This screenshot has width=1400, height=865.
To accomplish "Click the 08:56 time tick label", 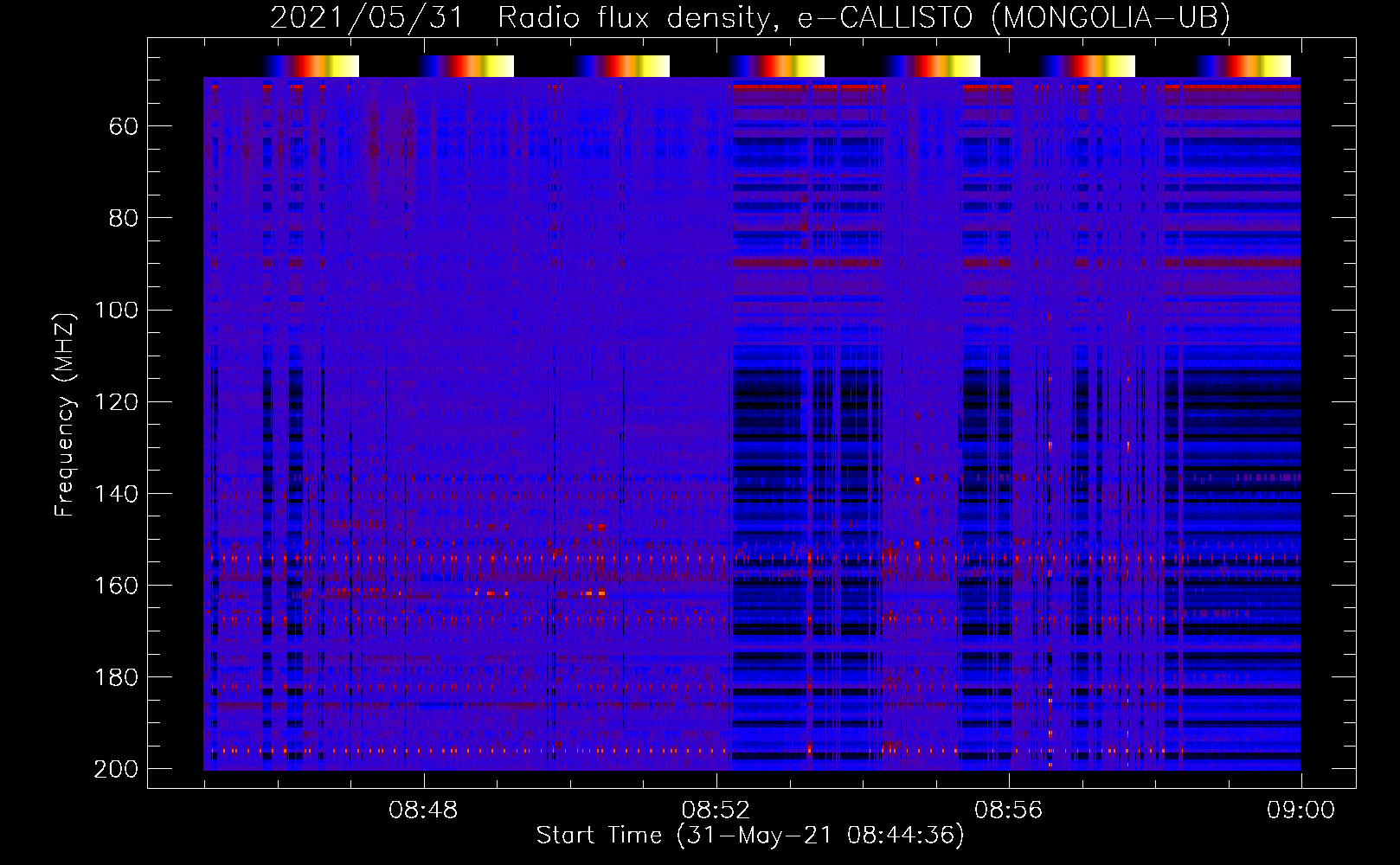I will click(1009, 811).
